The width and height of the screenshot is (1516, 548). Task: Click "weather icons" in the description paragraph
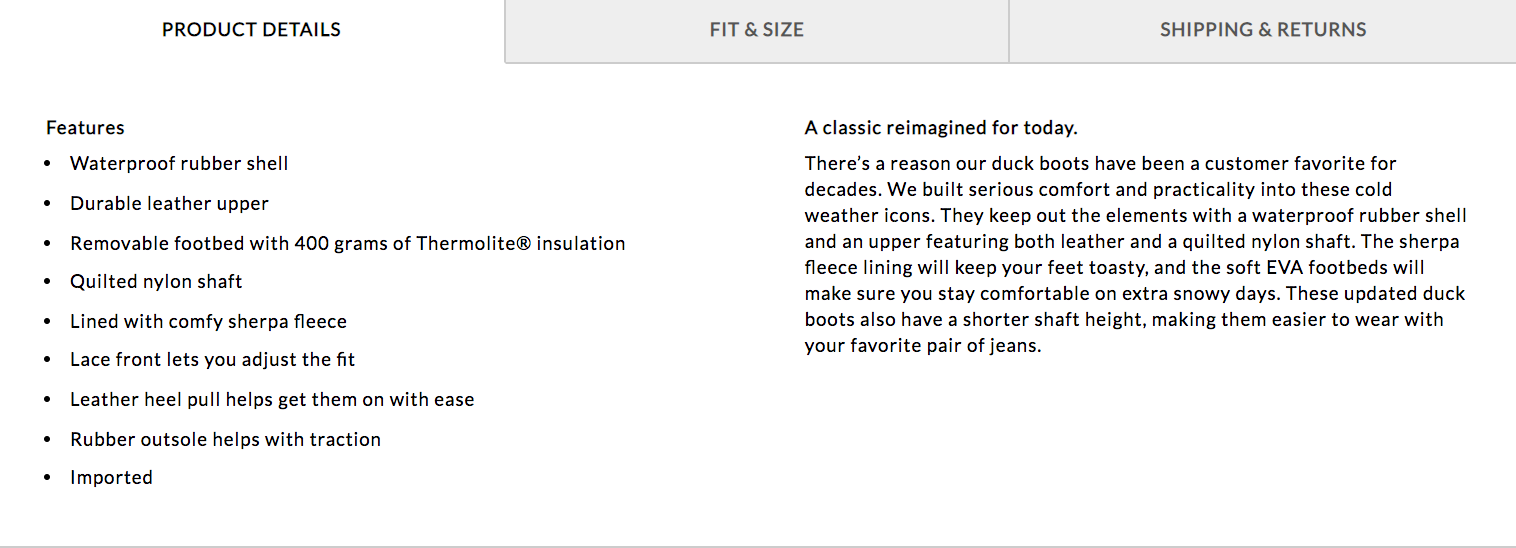pyautogui.click(x=856, y=216)
